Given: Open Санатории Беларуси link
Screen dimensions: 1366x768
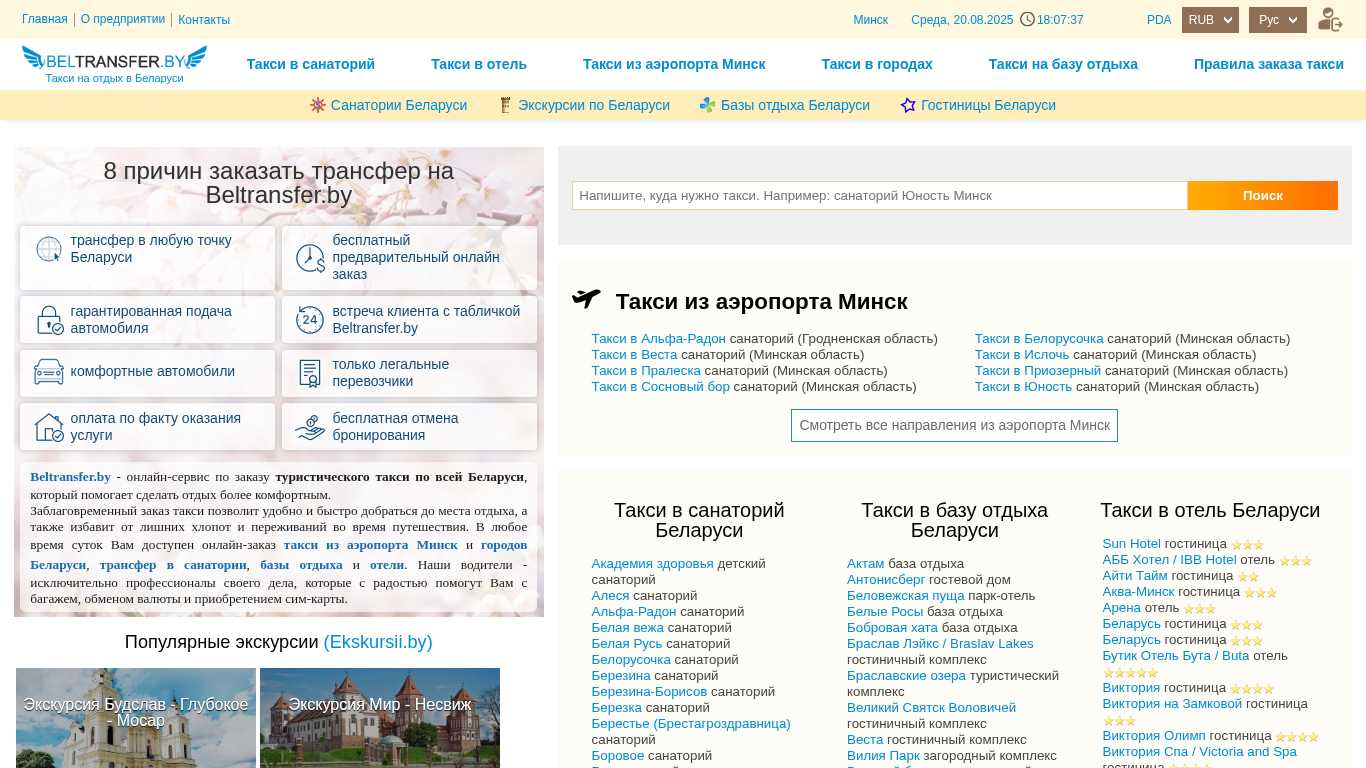Looking at the screenshot, I should coord(399,105).
